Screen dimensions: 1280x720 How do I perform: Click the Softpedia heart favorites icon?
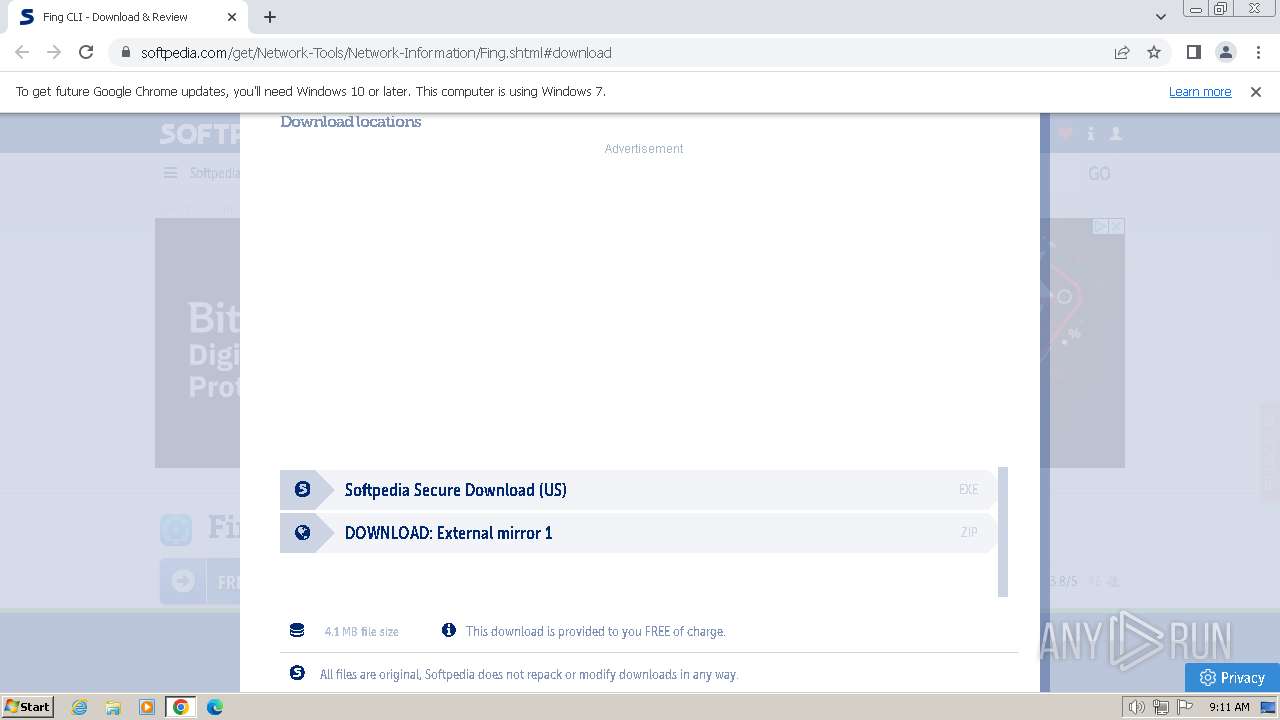click(x=1065, y=133)
